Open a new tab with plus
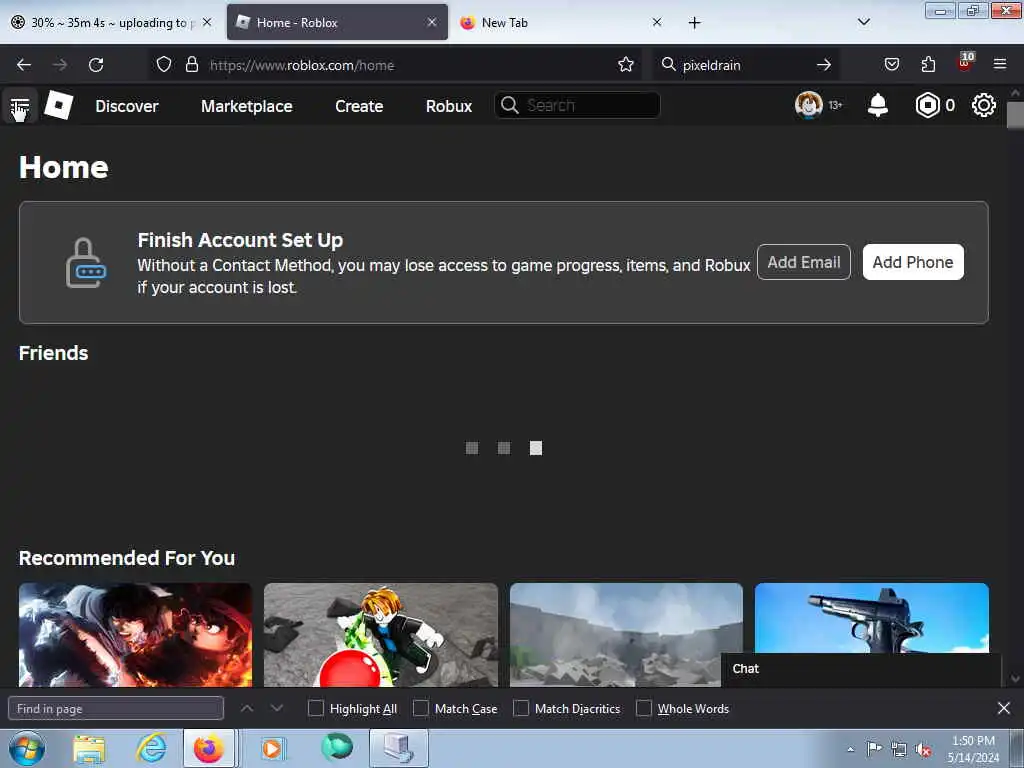This screenshot has height=768, width=1024. 694,23
